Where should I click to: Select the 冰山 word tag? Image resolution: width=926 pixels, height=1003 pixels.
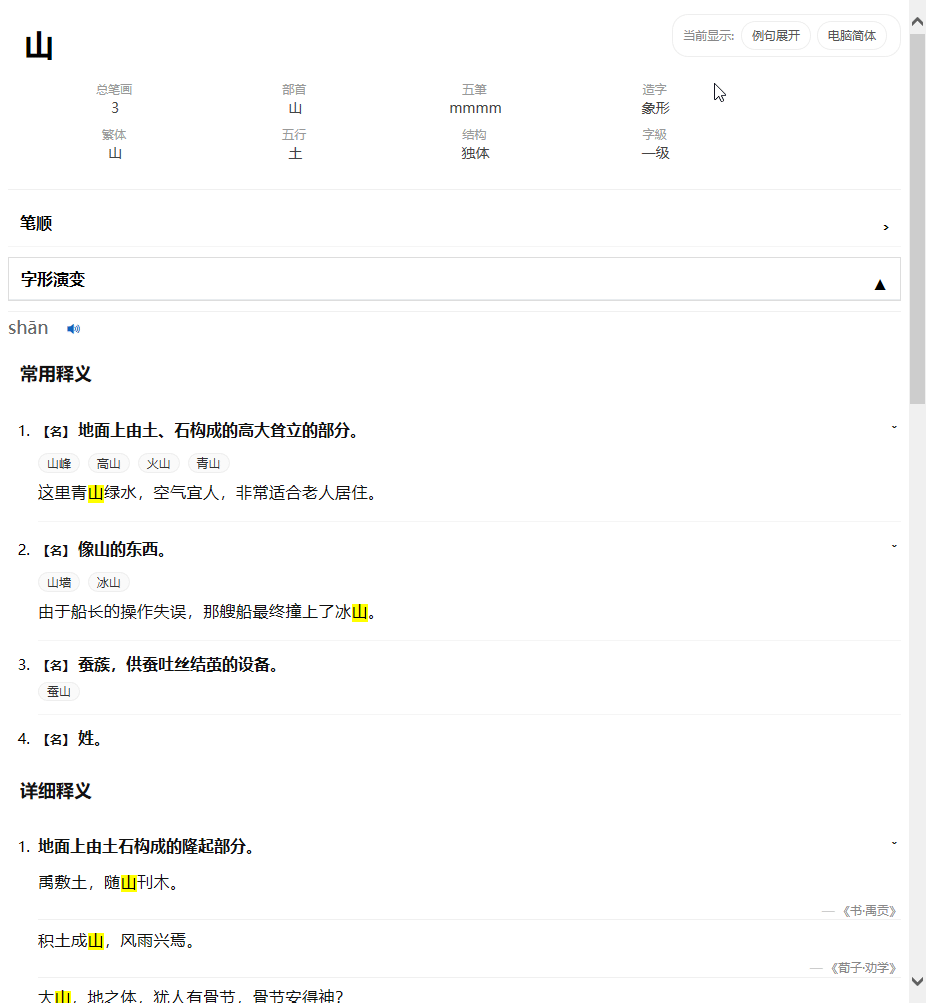(x=107, y=582)
